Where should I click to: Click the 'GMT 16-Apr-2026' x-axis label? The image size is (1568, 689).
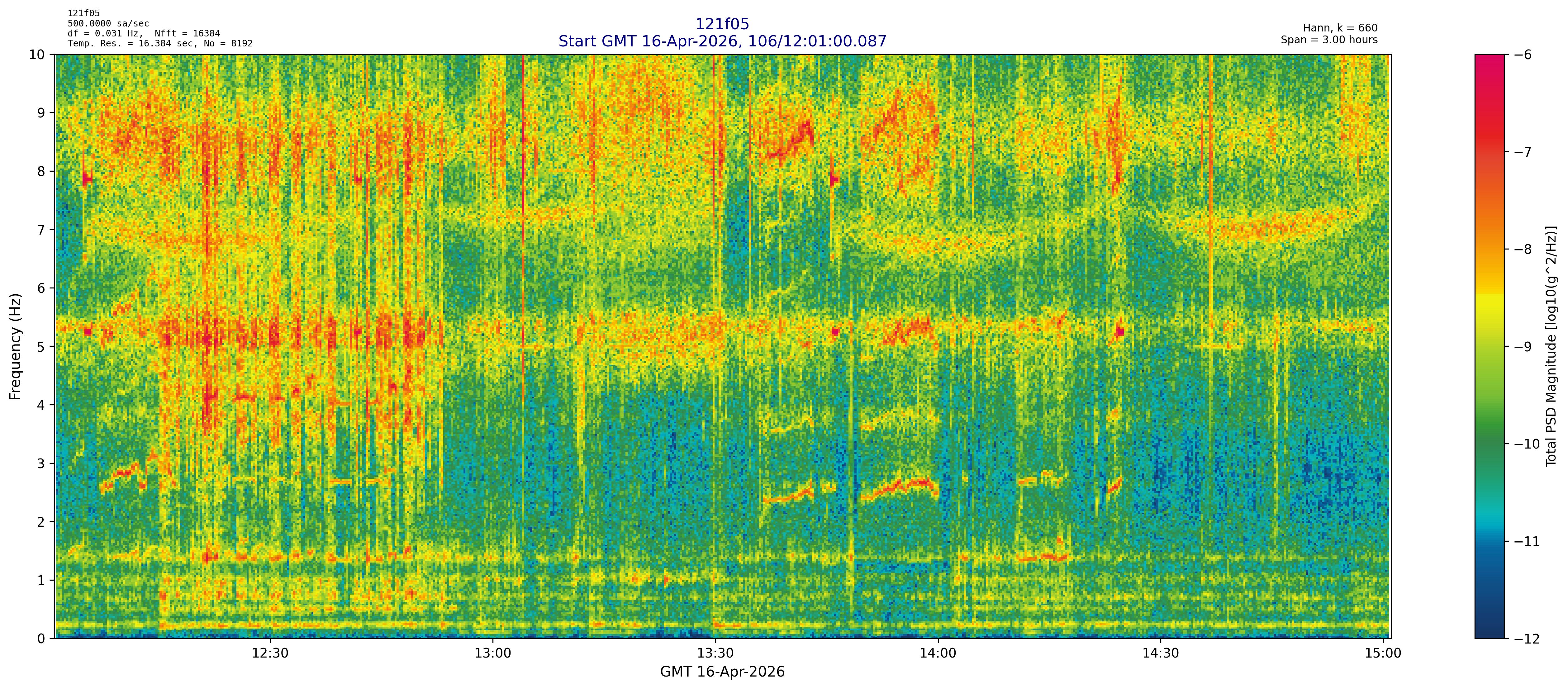[722, 672]
